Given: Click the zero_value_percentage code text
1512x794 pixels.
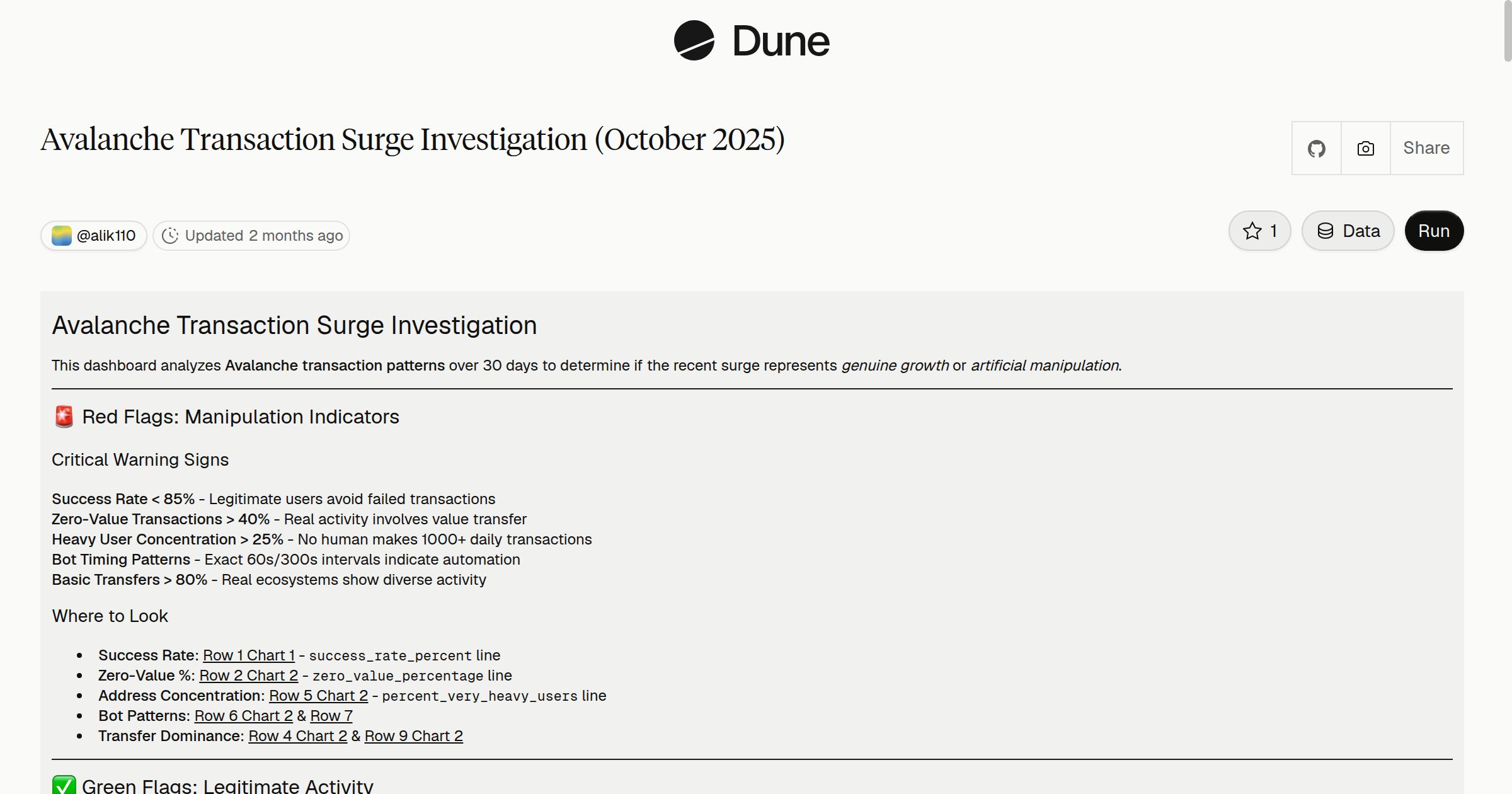Looking at the screenshot, I should [398, 676].
